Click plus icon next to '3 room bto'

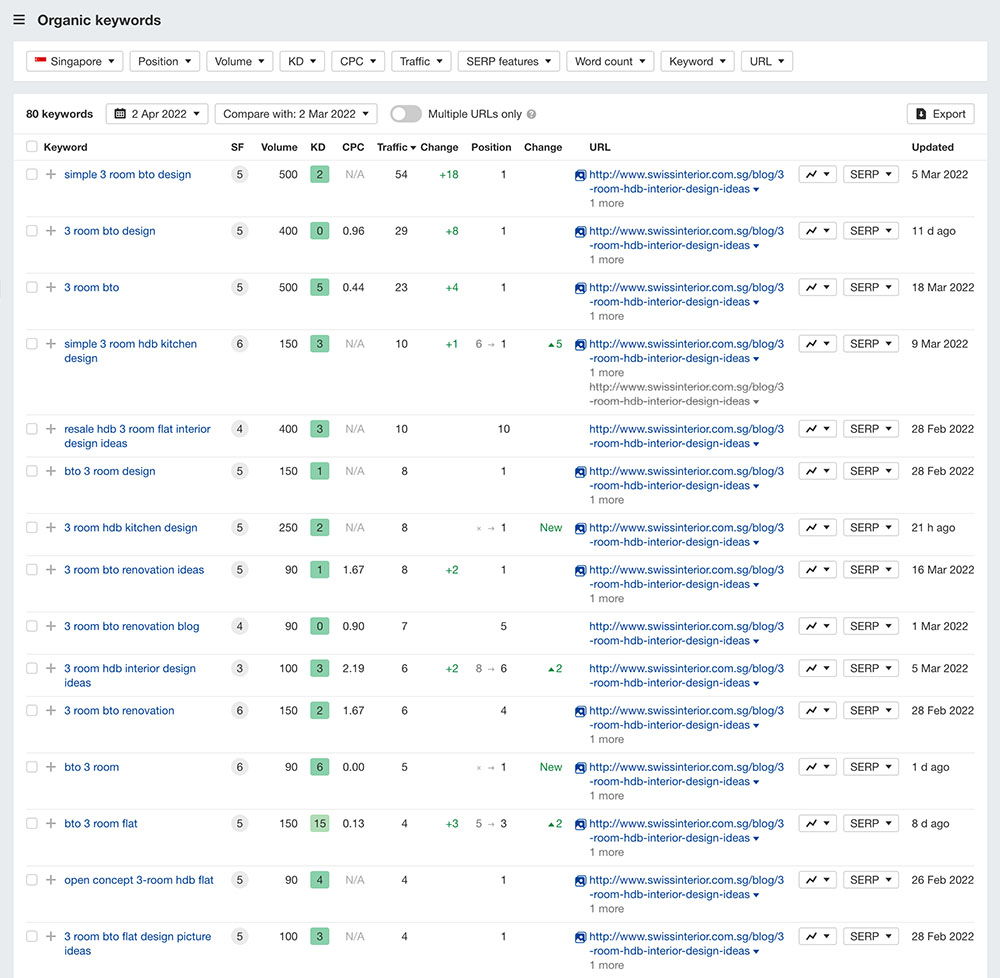tap(51, 287)
